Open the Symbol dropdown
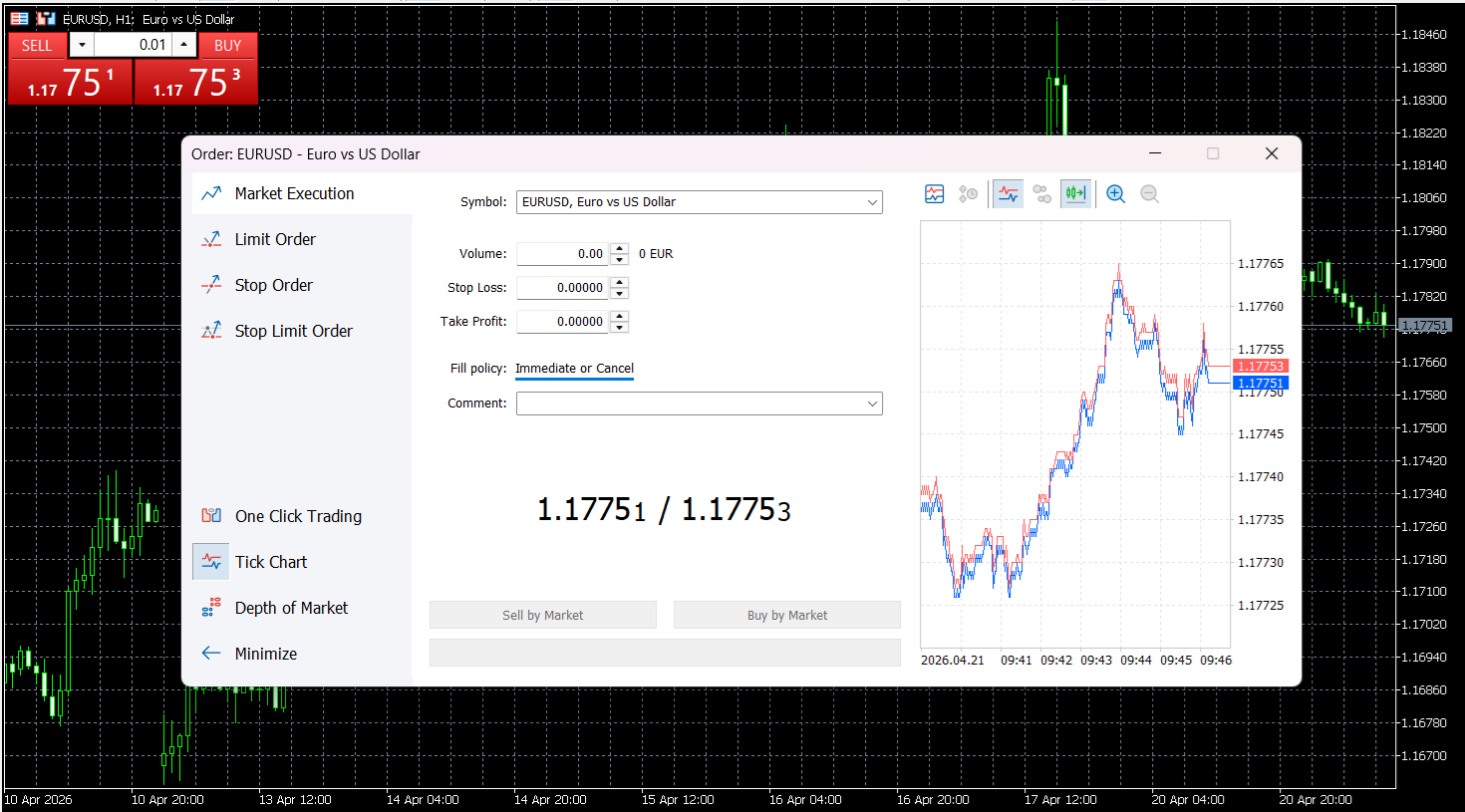 (699, 202)
